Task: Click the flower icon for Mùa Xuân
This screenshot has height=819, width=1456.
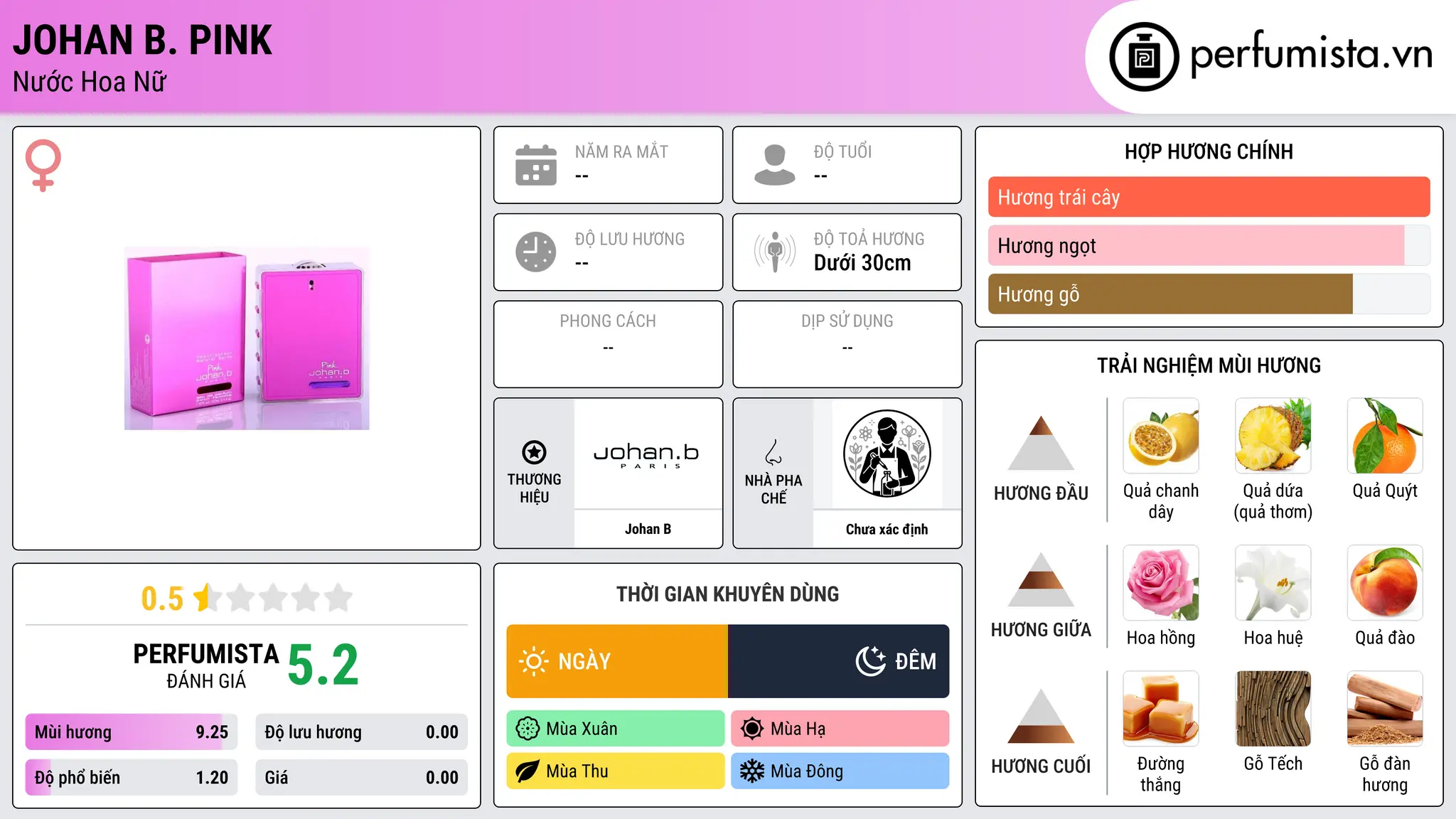Action: 528,729
